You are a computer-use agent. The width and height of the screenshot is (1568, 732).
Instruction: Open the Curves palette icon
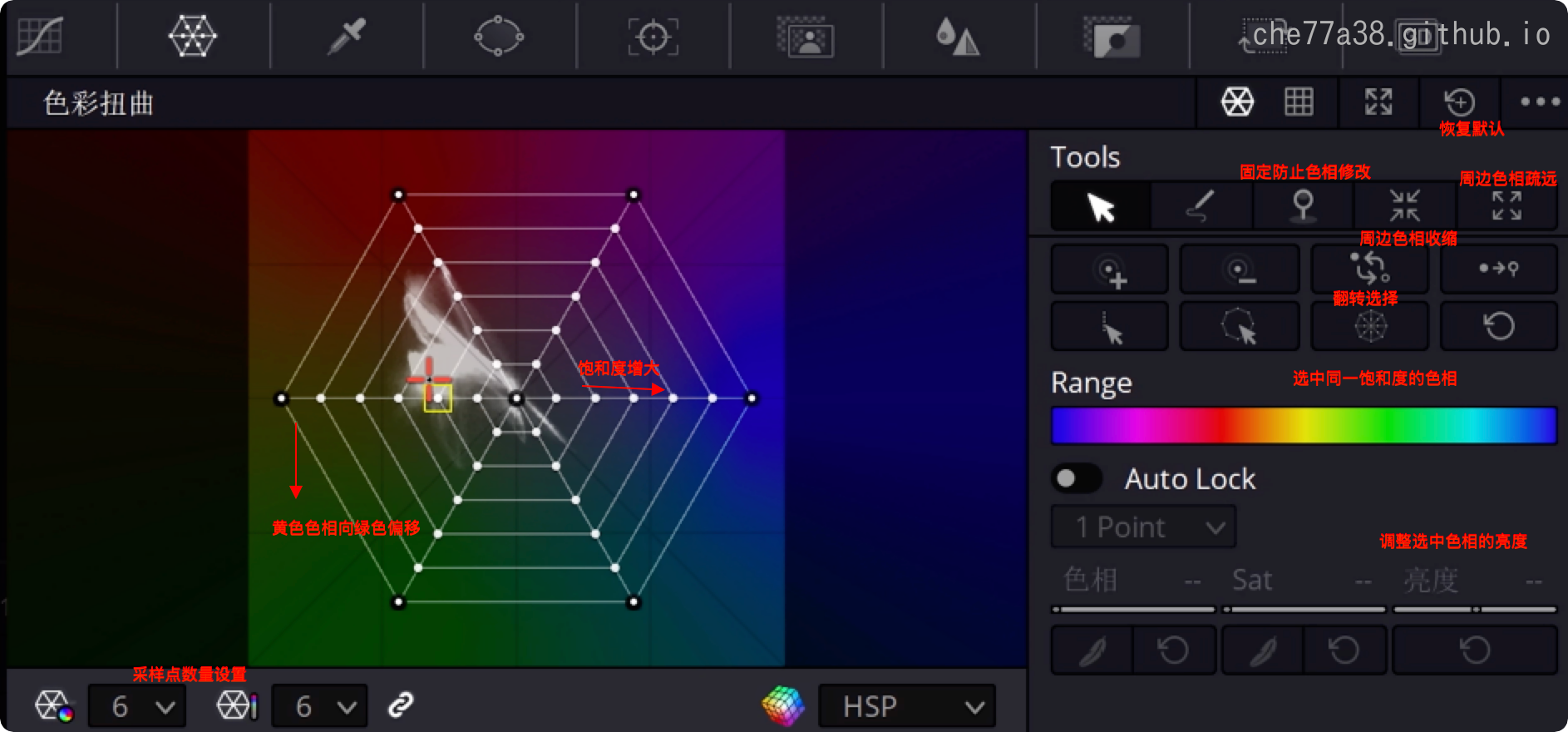(x=40, y=35)
